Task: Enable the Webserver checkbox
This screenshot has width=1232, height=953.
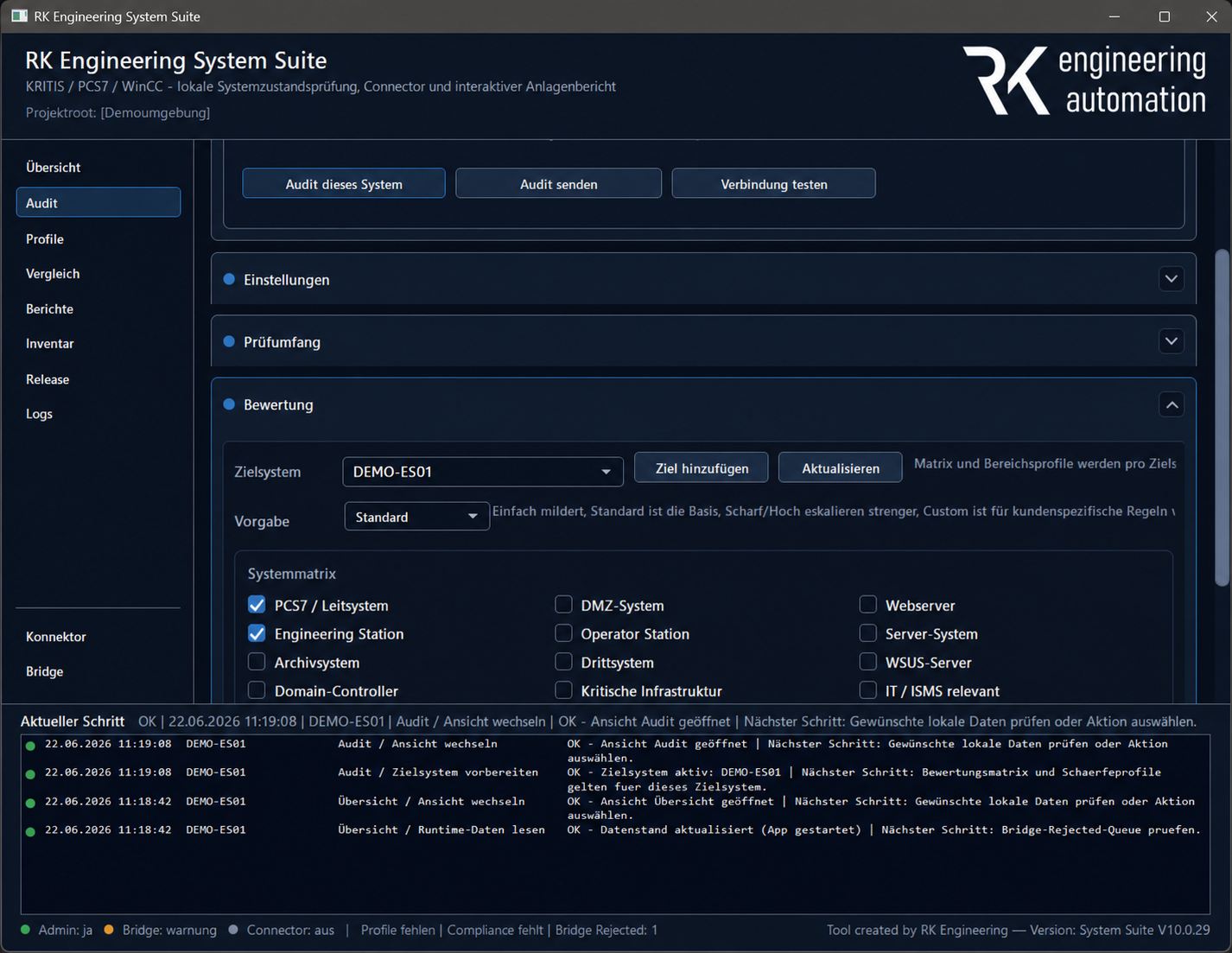Action: 868,604
